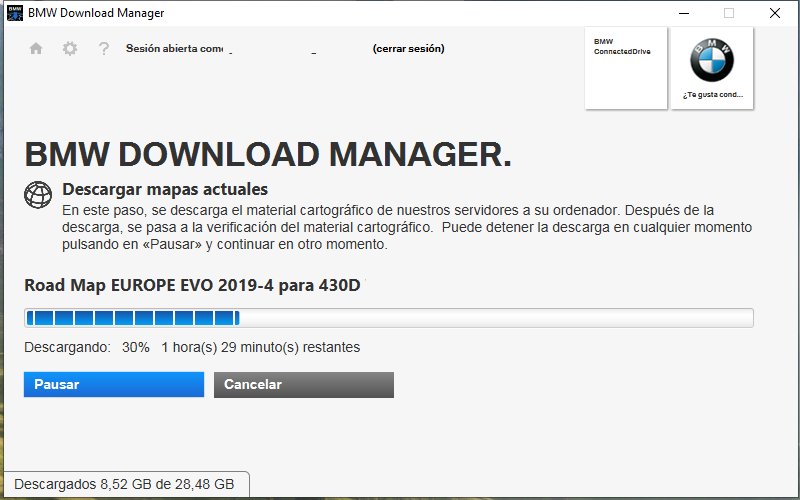Viewport: 800px width, 500px height.
Task: Click the Sesión abierta como label
Action: point(174,48)
